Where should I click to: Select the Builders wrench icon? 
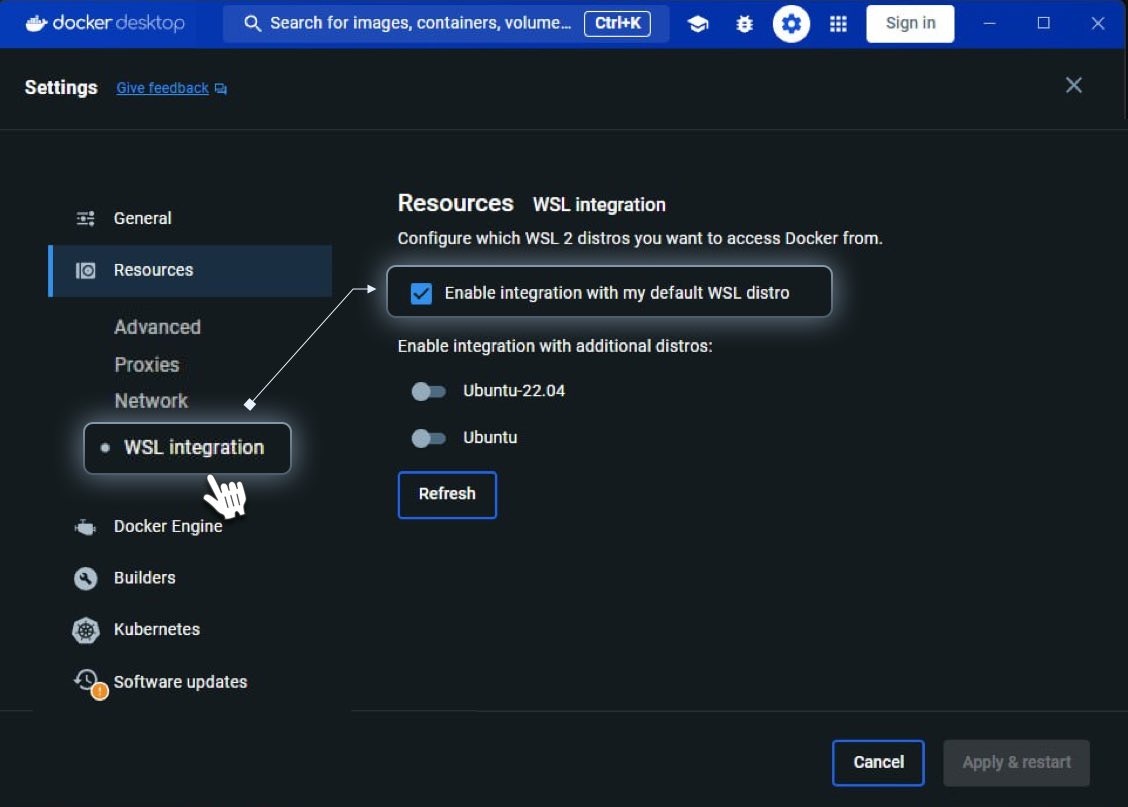click(86, 578)
